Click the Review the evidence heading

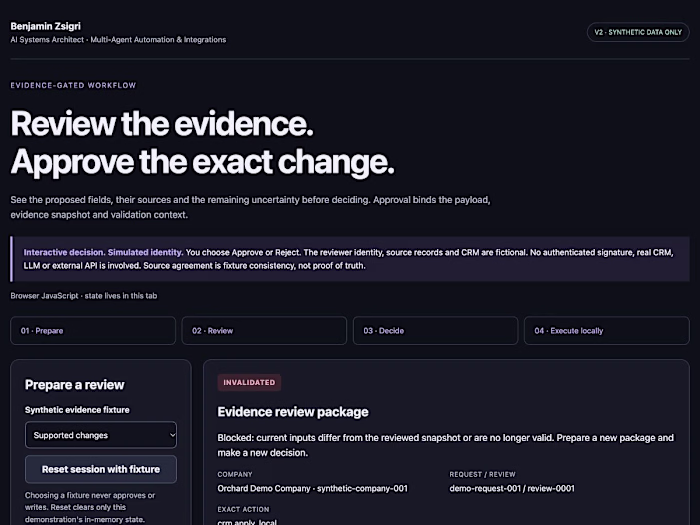(x=162, y=124)
